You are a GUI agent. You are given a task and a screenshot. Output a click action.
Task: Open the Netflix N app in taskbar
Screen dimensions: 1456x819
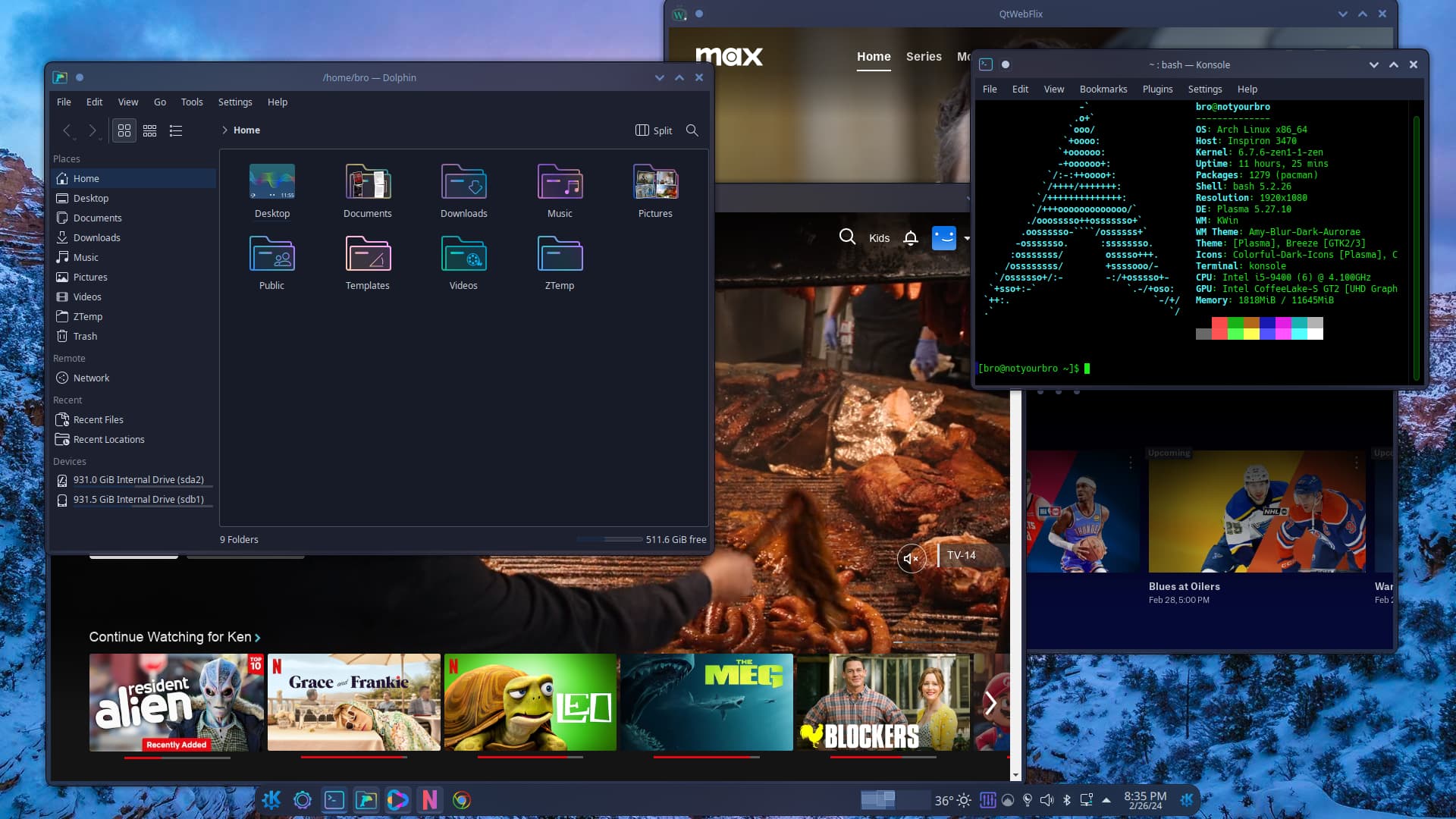[x=430, y=800]
